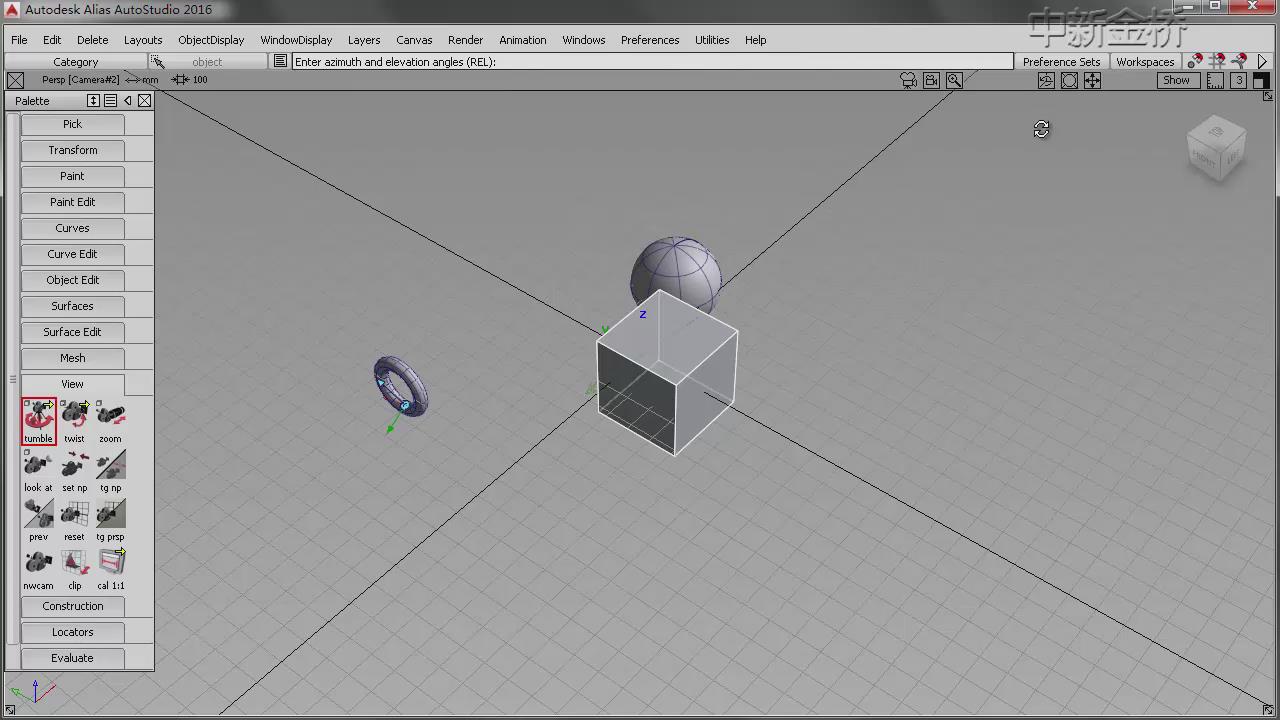Click the boxed camcorder icon in view bar
Viewport: 1280px width, 720px height.
tap(931, 80)
